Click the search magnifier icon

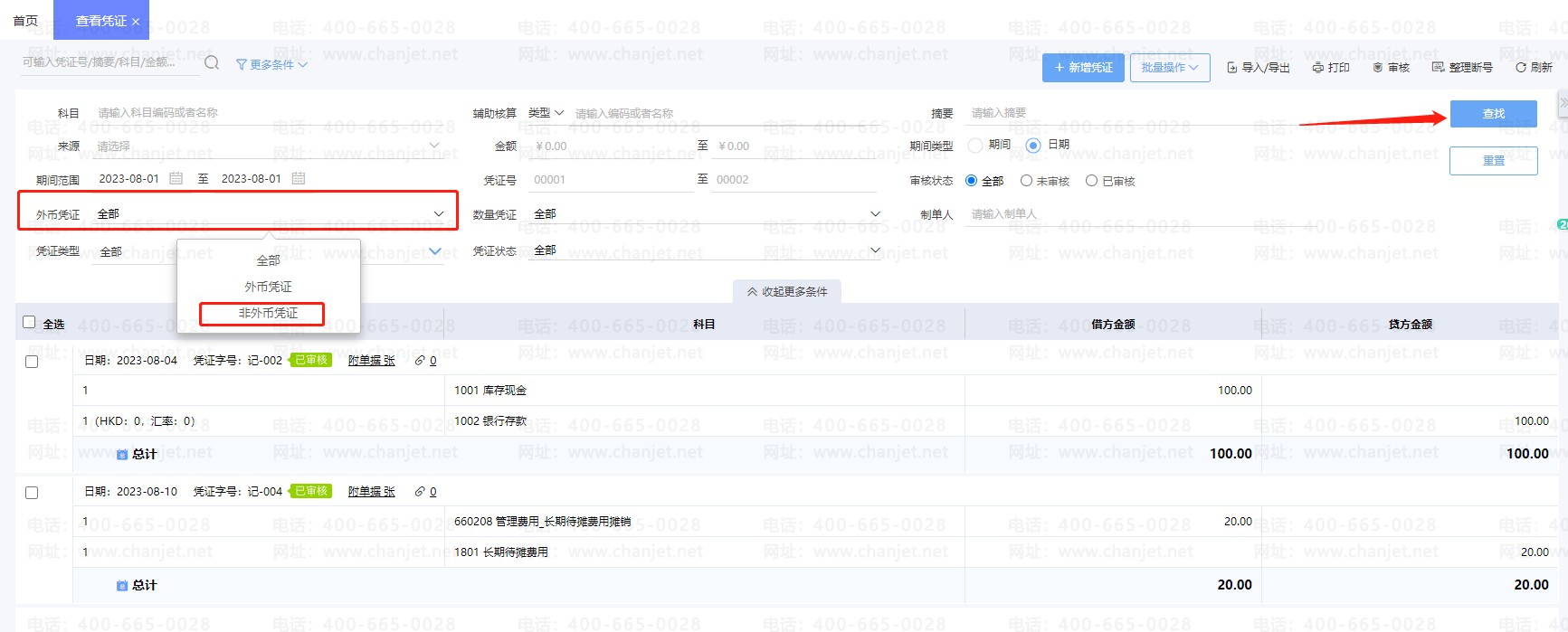pyautogui.click(x=212, y=62)
